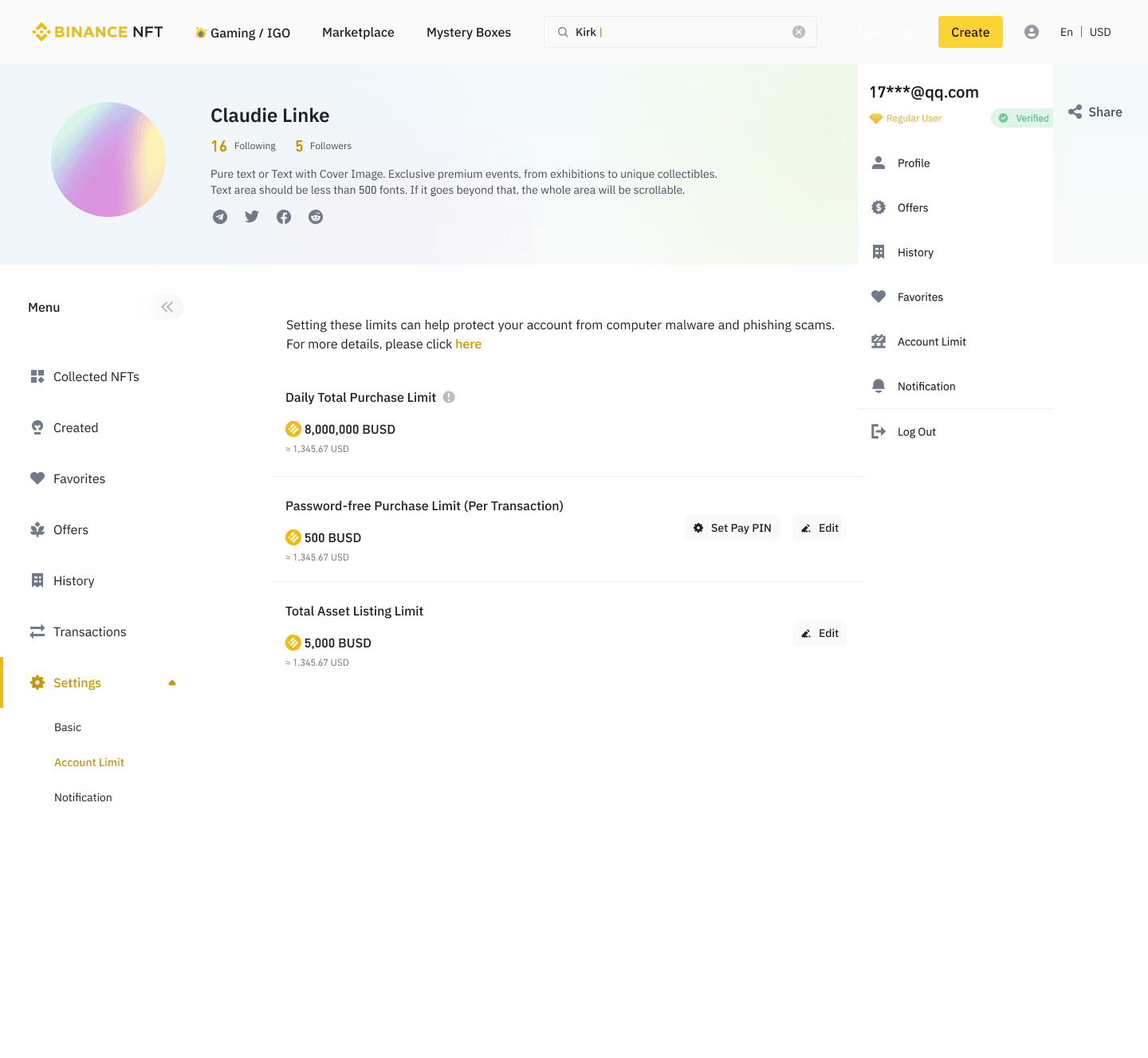Click the 'here' details link

[x=468, y=344]
